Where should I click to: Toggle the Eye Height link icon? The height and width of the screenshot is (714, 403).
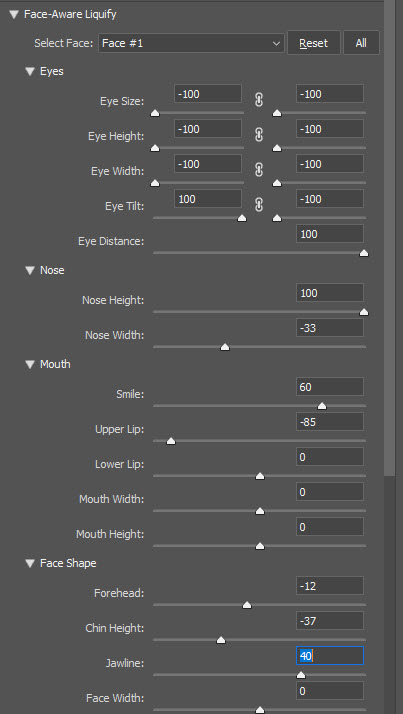259,135
